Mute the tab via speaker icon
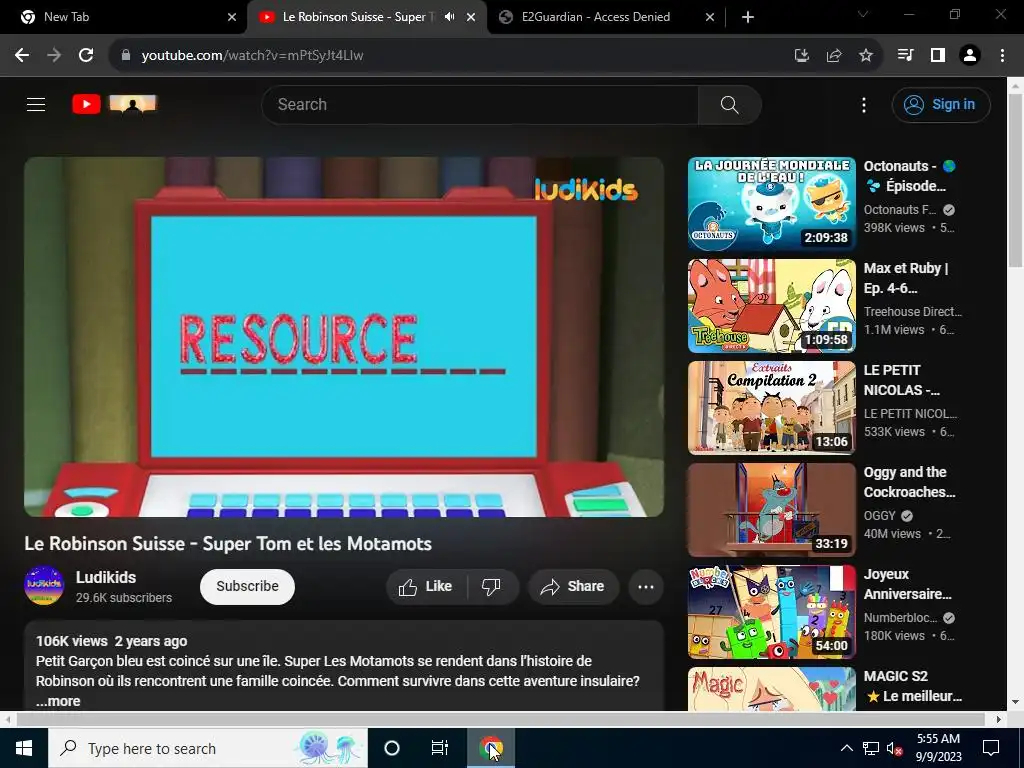The image size is (1024, 768). click(x=449, y=17)
